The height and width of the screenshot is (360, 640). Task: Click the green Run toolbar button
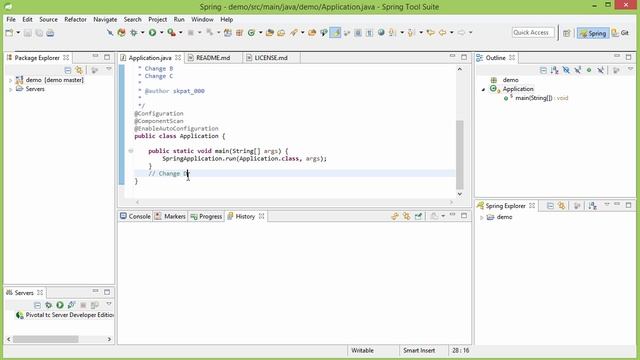[x=153, y=33]
